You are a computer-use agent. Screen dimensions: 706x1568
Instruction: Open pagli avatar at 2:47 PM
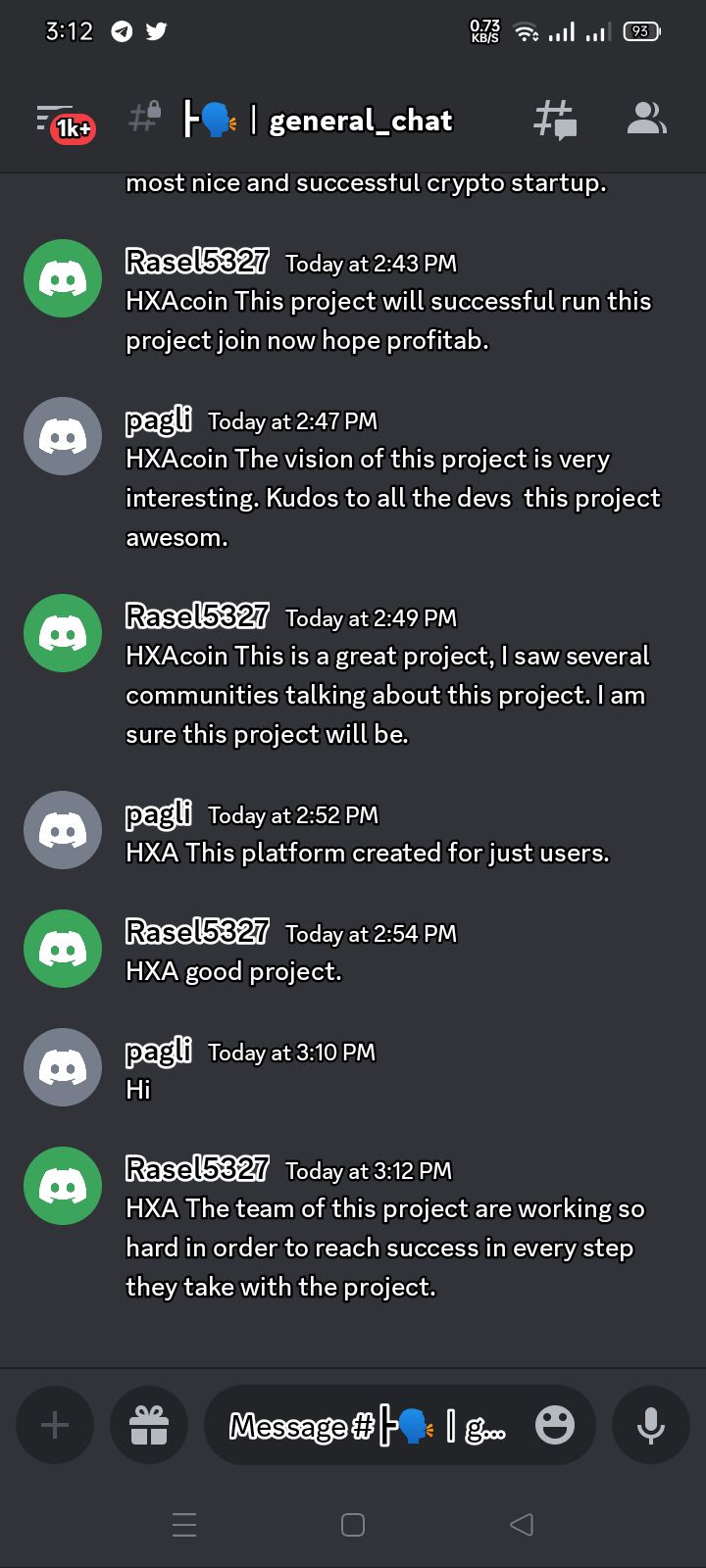[63, 436]
